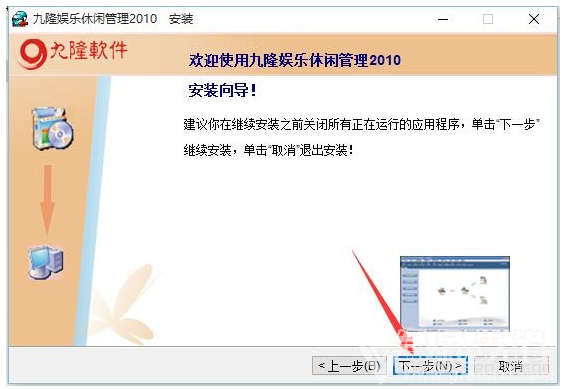This screenshot has height=389, width=565.
Task: Click the software box with CD icon
Action: (x=52, y=128)
